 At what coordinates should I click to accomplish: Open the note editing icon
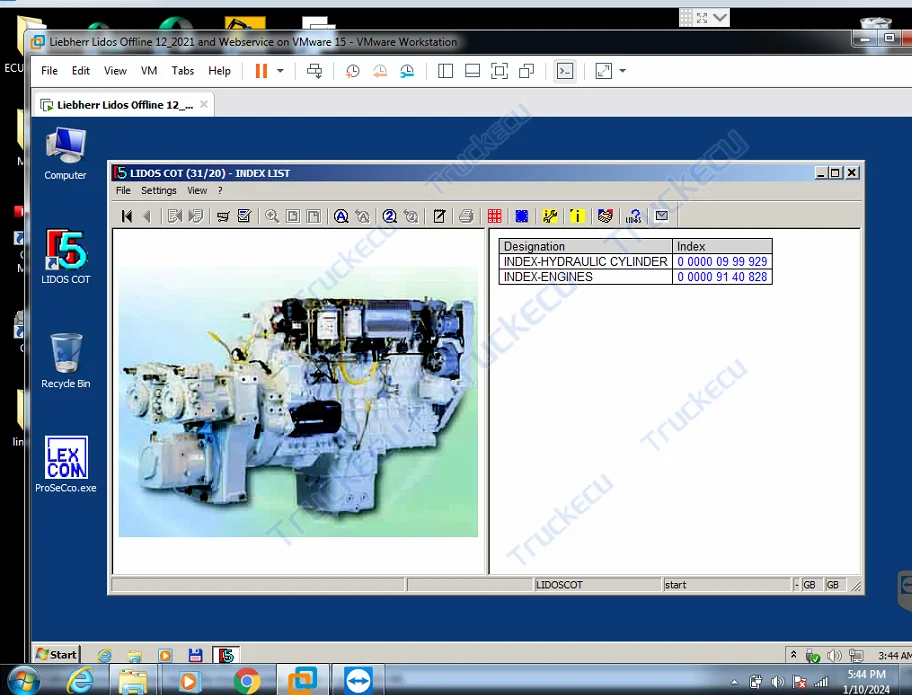(x=440, y=216)
